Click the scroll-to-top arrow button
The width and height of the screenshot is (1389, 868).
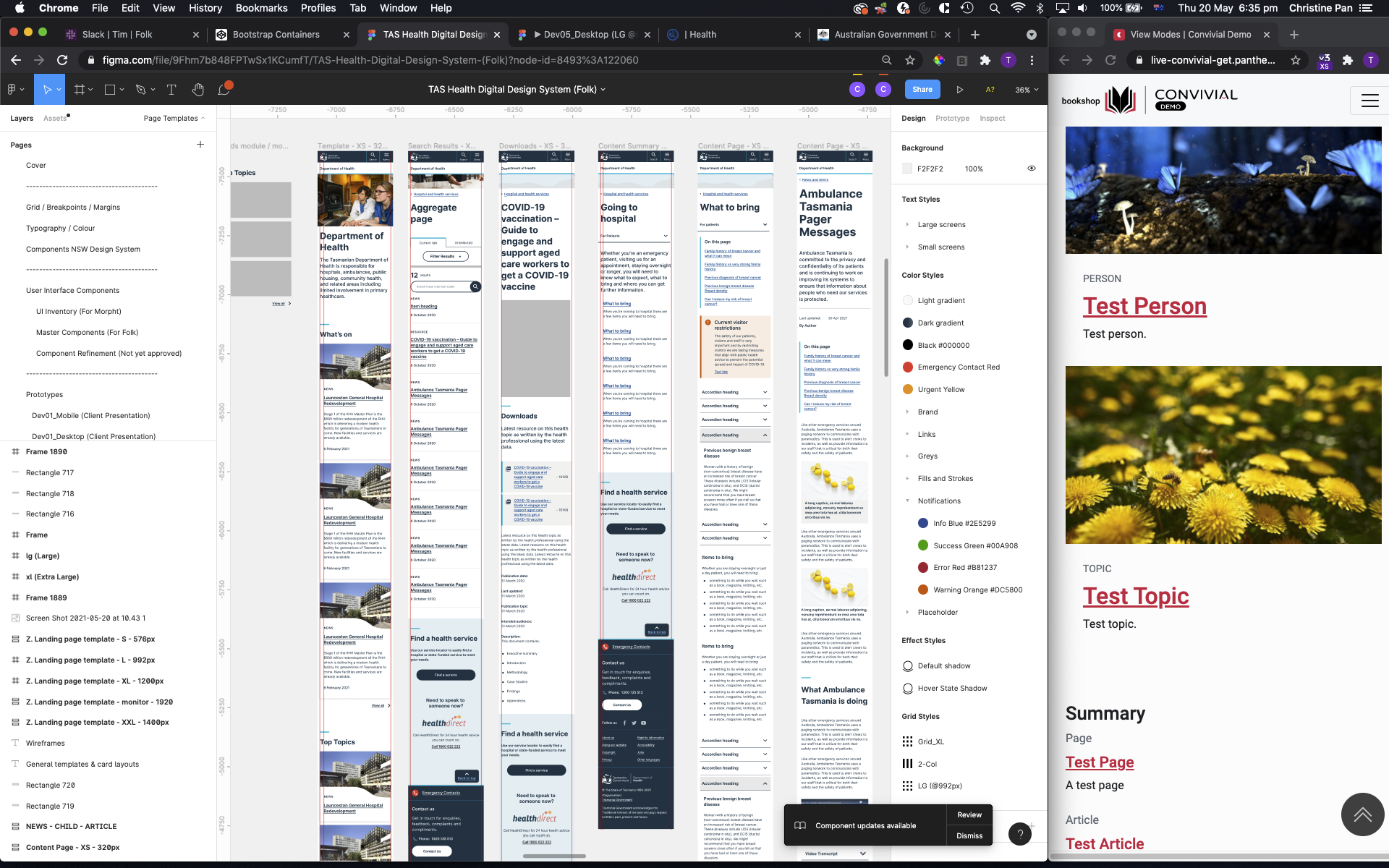pyautogui.click(x=1362, y=814)
